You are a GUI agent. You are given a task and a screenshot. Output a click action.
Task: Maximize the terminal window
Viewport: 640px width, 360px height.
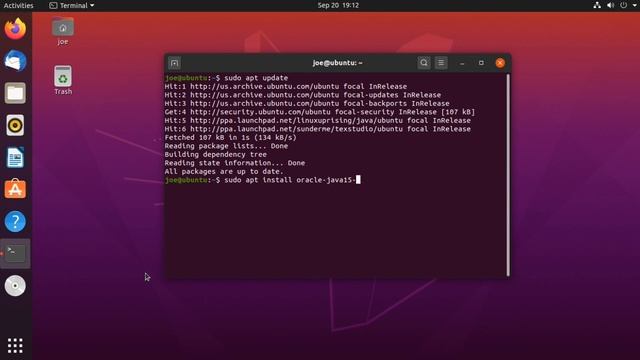point(481,63)
